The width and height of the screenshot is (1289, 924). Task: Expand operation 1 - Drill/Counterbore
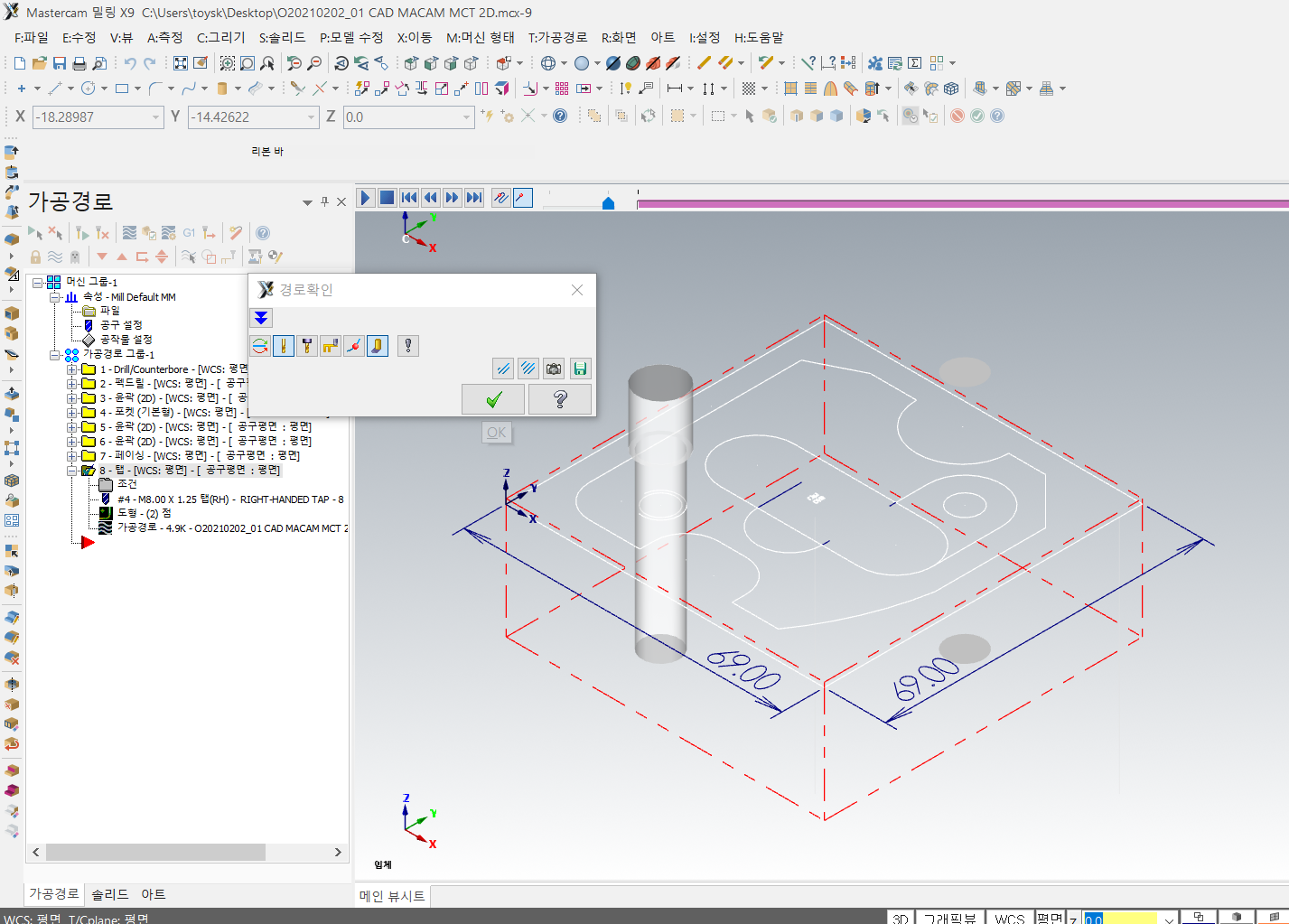71,369
